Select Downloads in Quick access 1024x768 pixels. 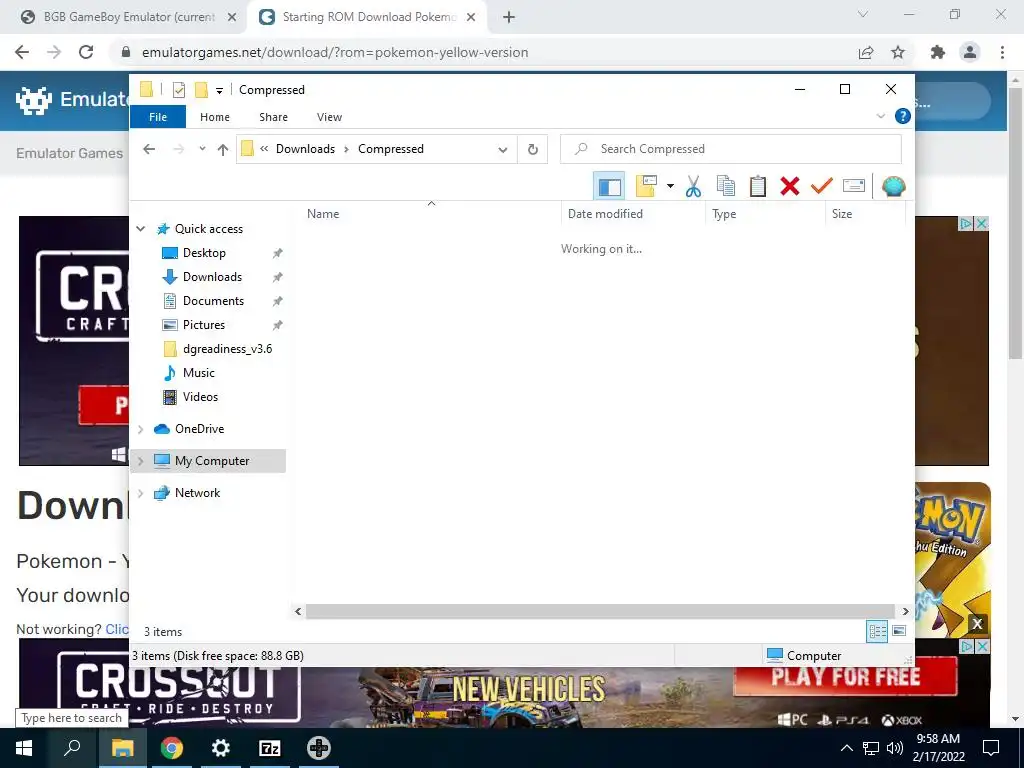point(212,277)
